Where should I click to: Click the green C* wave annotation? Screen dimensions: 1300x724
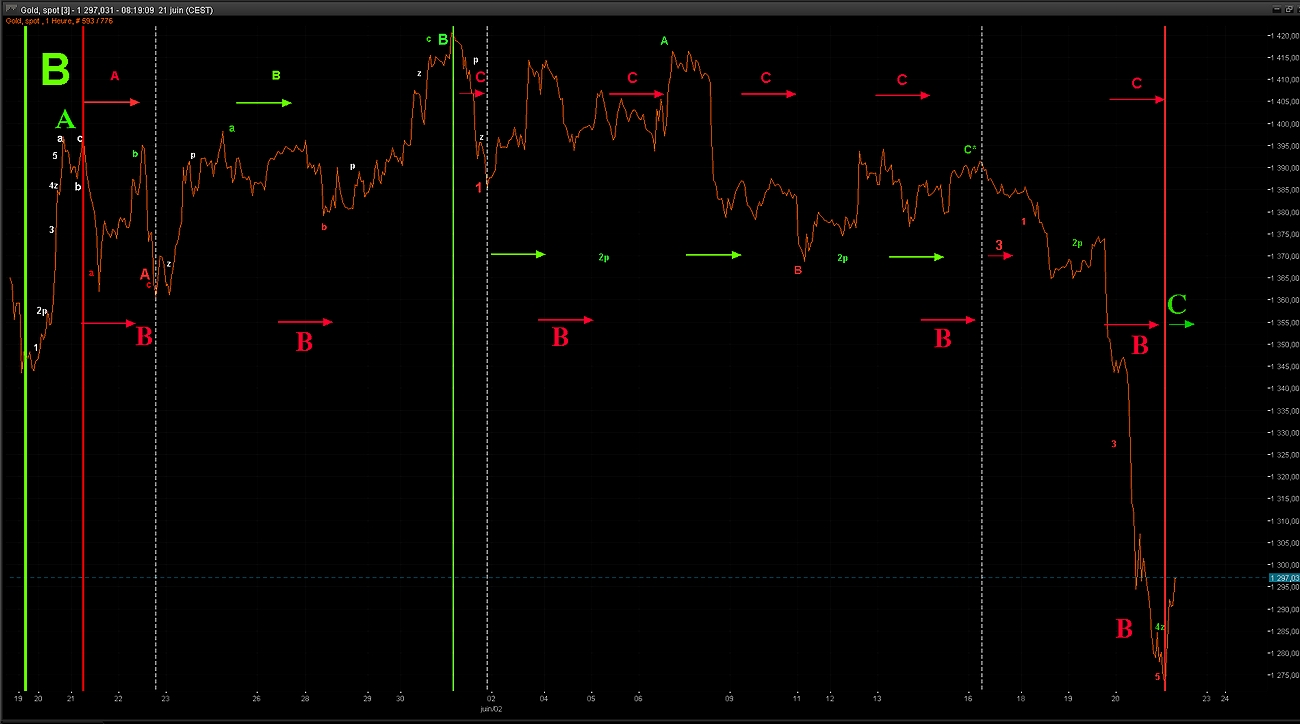[x=969, y=150]
